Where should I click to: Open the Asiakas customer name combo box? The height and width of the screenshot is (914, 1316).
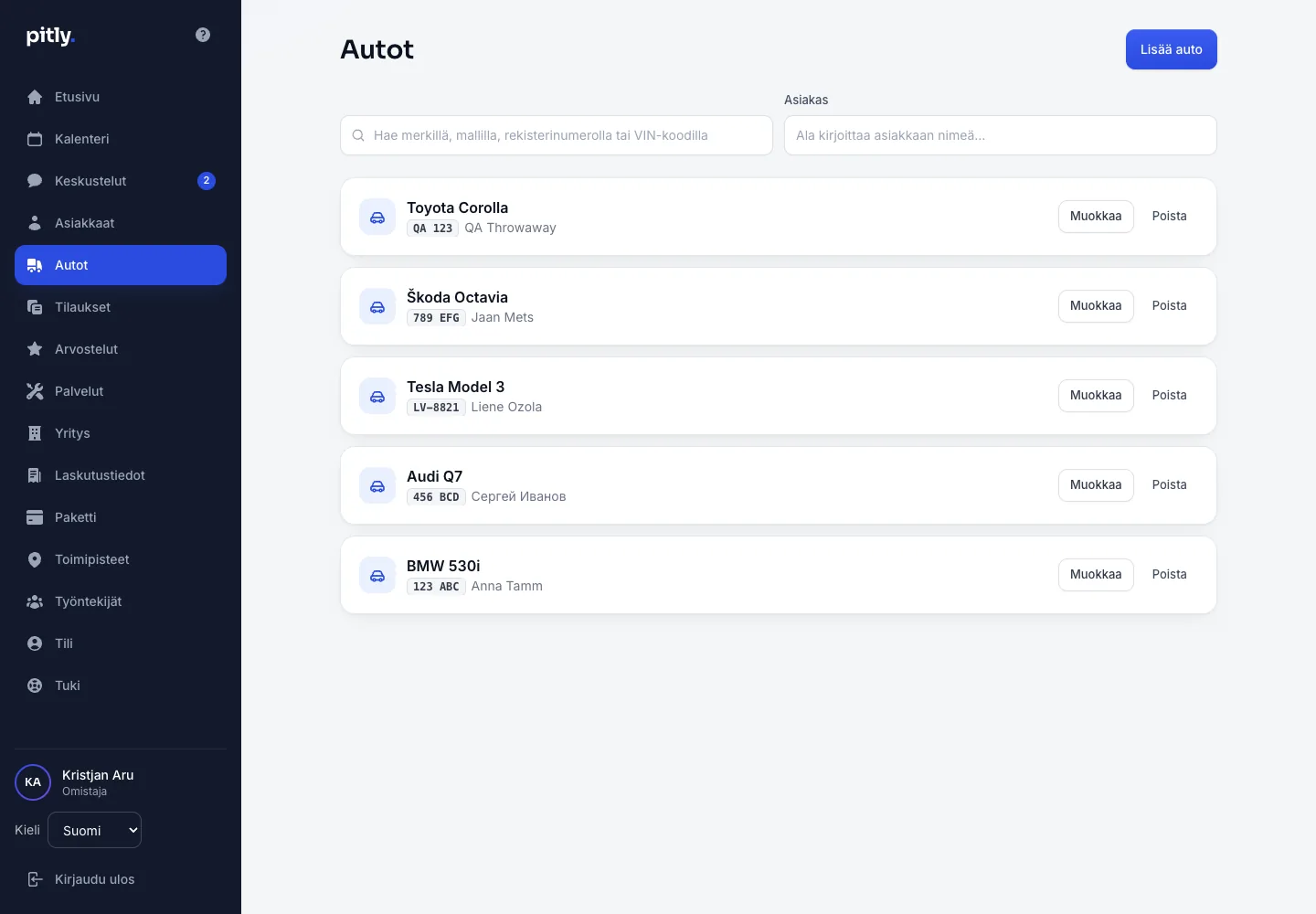tap(1000, 135)
